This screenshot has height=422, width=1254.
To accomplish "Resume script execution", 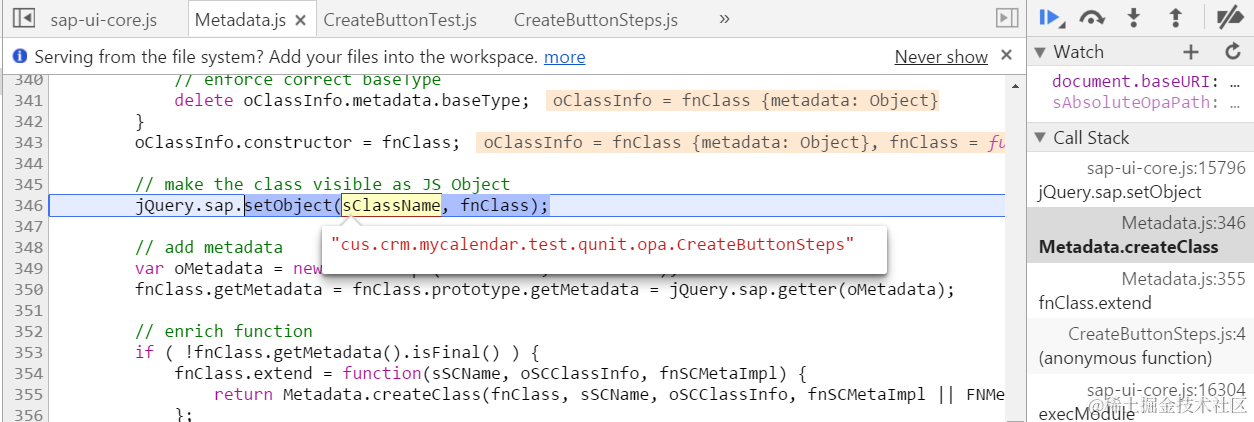I will (x=1051, y=18).
